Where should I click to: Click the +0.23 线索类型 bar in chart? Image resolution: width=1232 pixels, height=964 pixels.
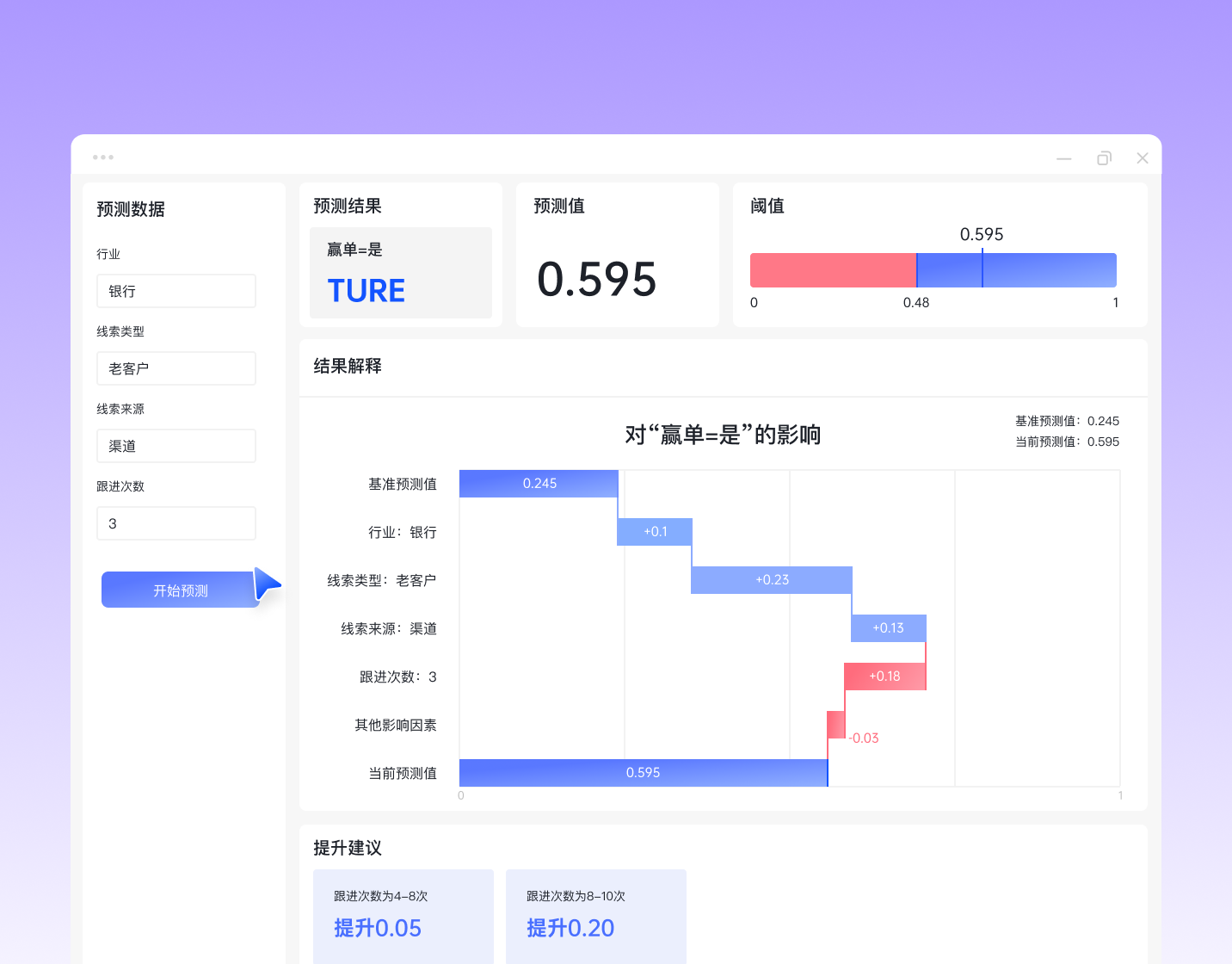click(772, 580)
